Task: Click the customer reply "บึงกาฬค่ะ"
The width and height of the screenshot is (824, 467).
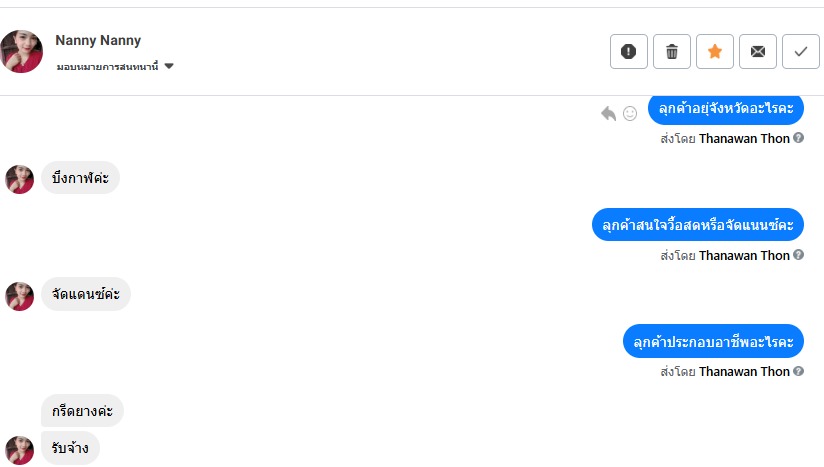Action: click(80, 179)
